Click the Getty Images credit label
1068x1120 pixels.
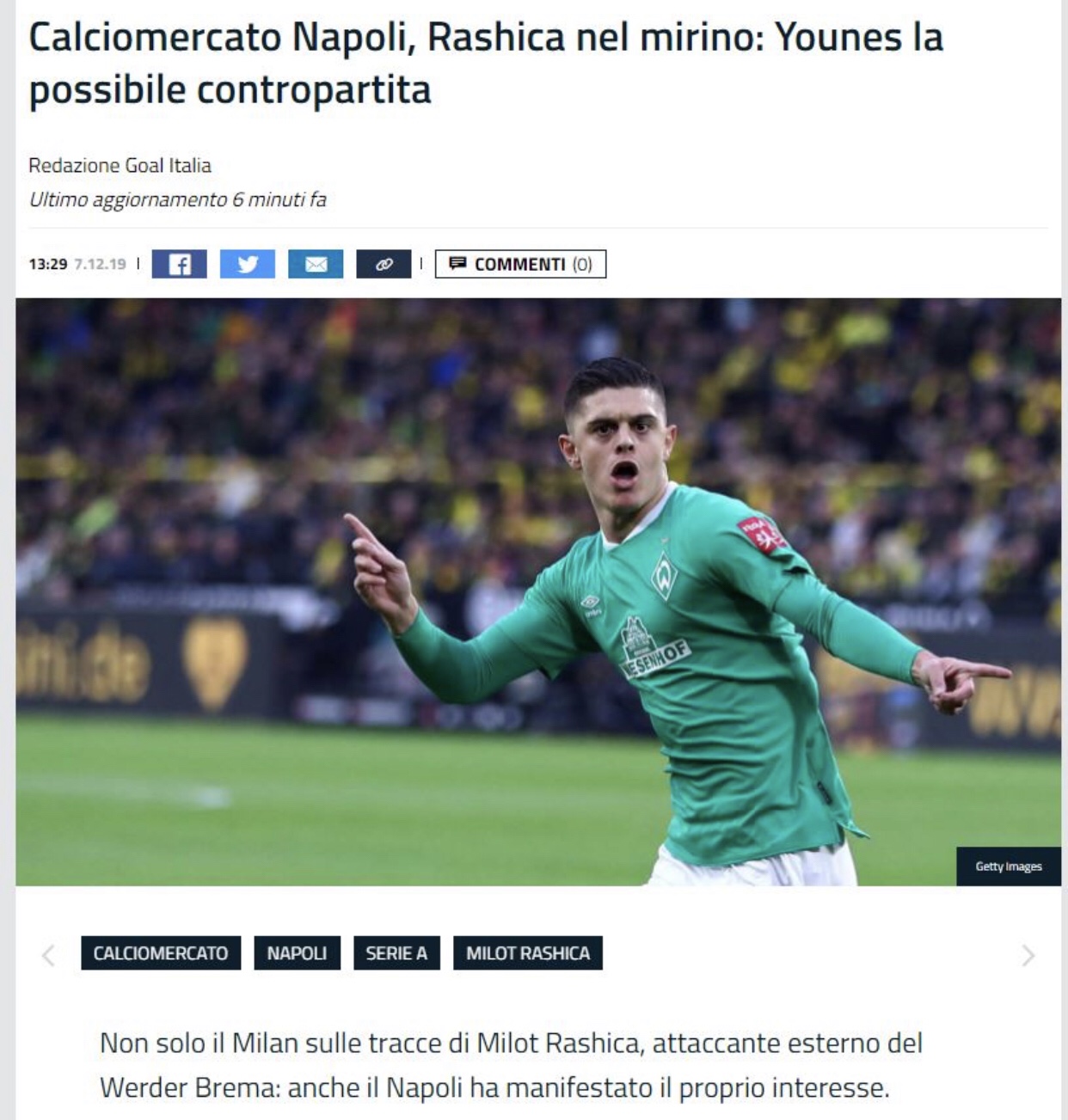point(1009,866)
